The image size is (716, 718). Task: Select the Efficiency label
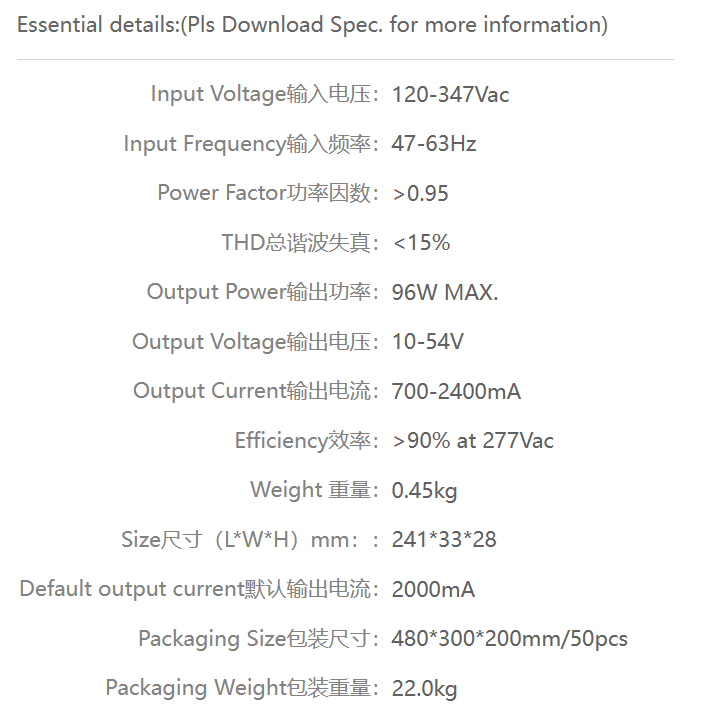(307, 441)
